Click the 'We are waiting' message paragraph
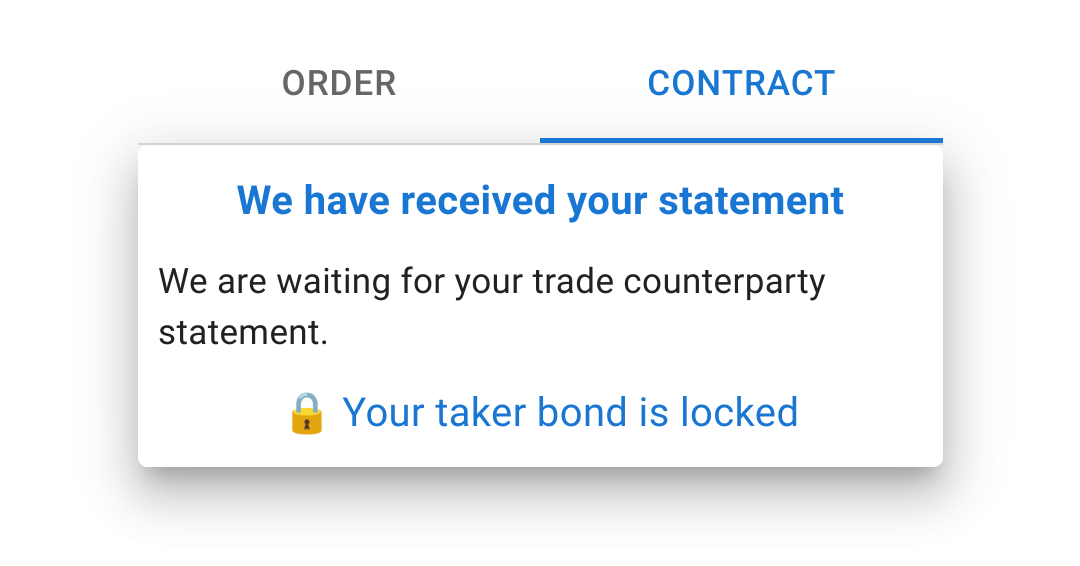Image resolution: width=1080 pixels, height=566 pixels. 491,306
